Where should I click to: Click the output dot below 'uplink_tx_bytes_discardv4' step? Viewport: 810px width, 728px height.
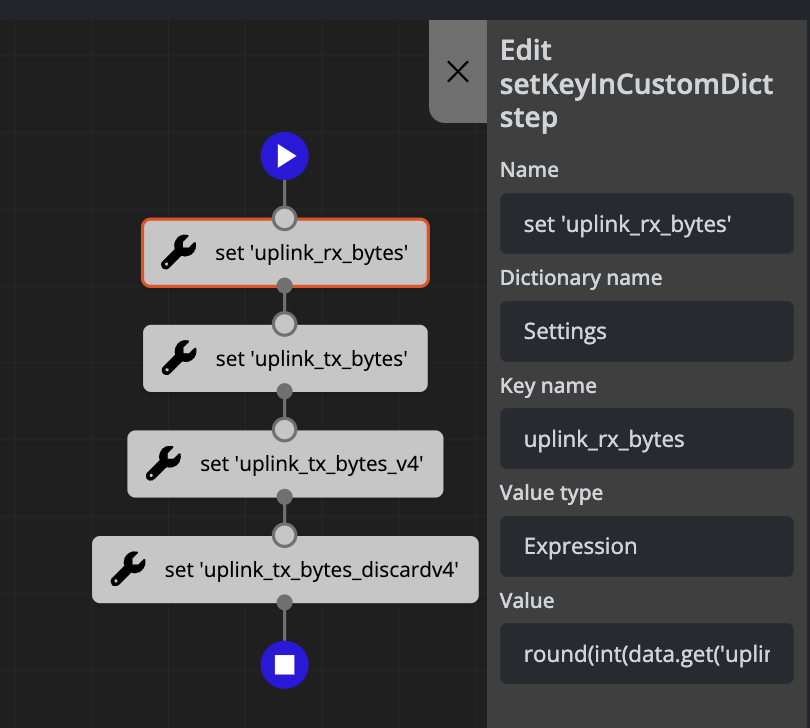pyautogui.click(x=285, y=602)
